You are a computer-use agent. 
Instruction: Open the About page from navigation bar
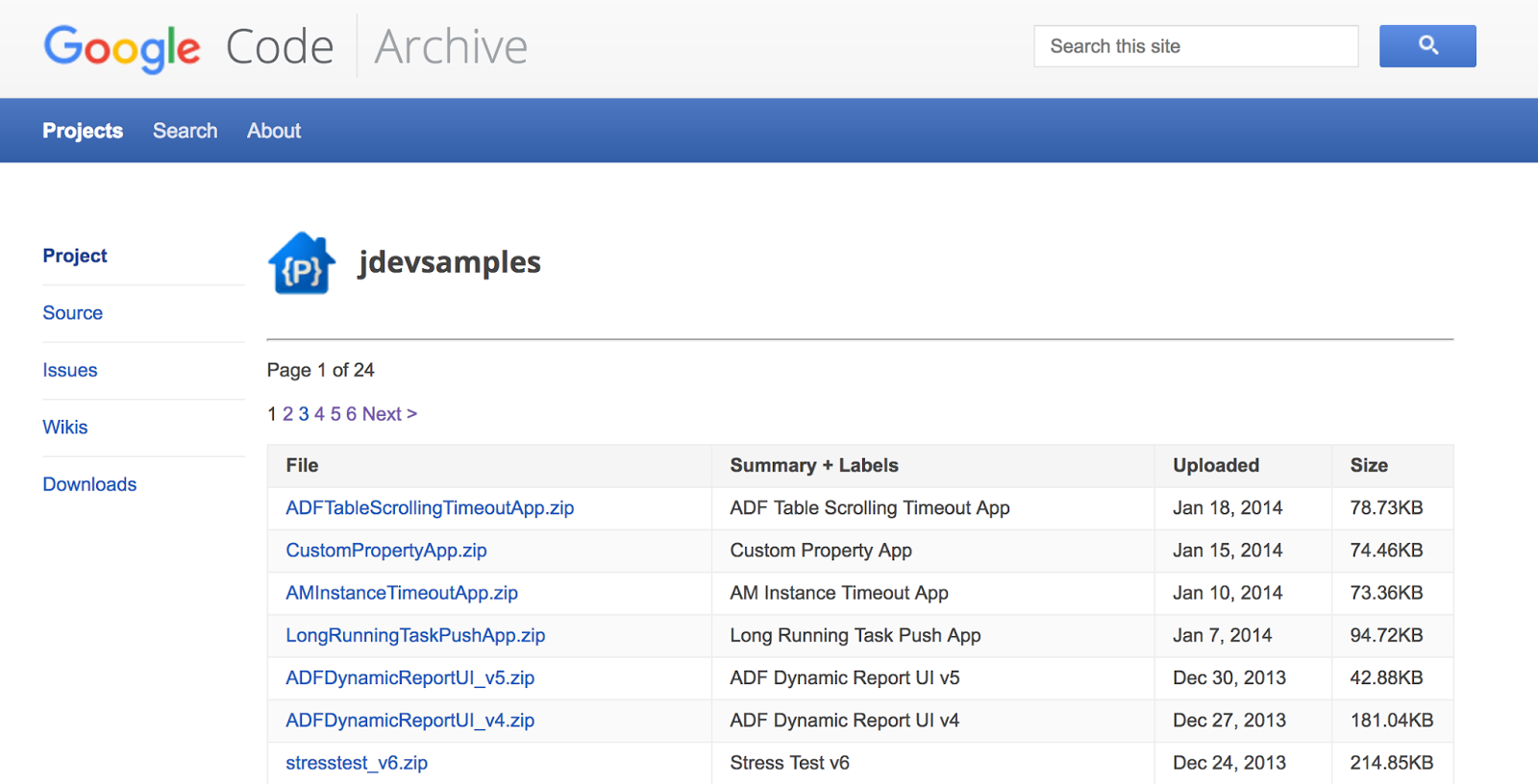pyautogui.click(x=274, y=131)
